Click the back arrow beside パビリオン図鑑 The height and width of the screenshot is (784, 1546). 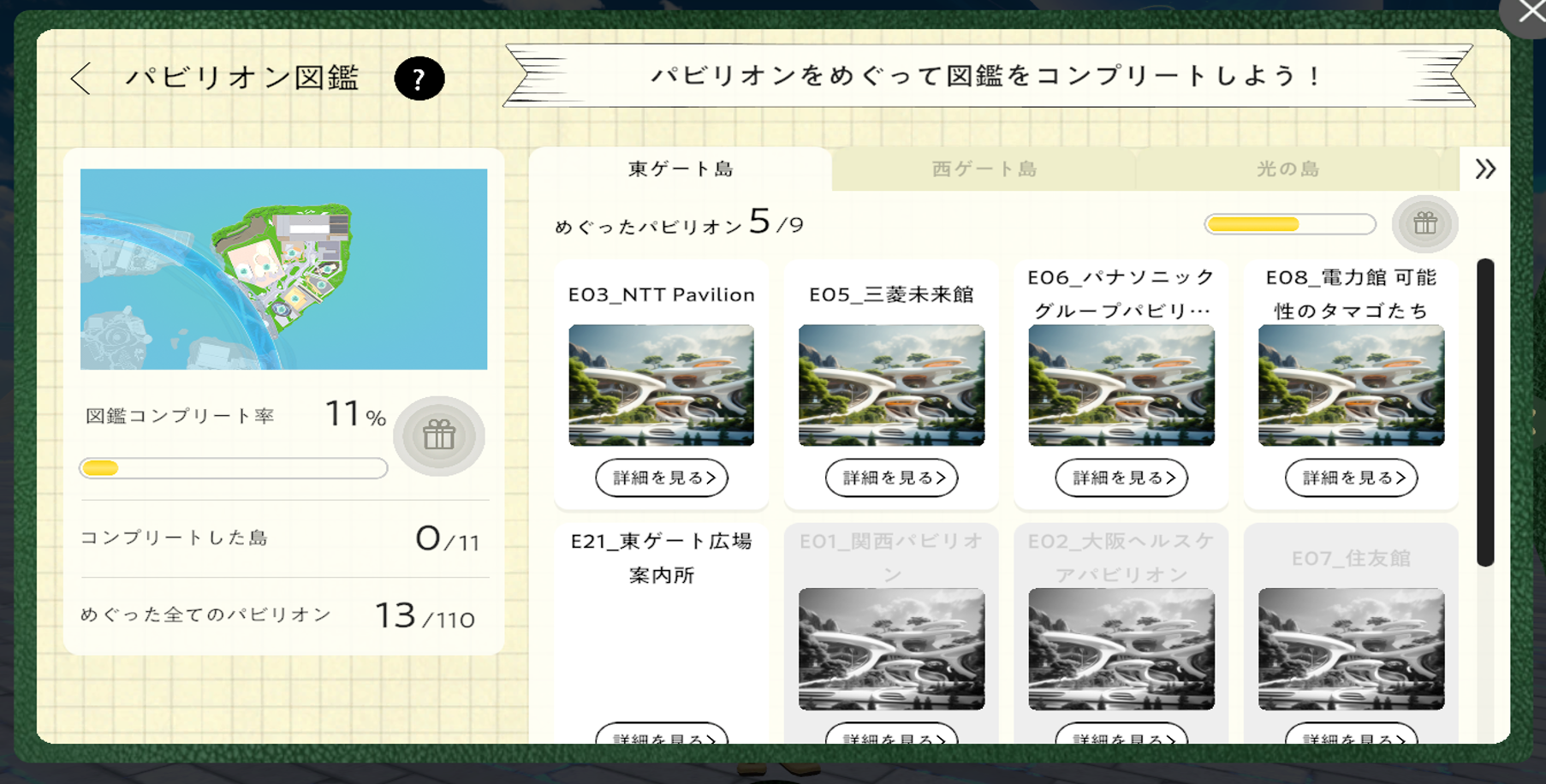coord(81,79)
